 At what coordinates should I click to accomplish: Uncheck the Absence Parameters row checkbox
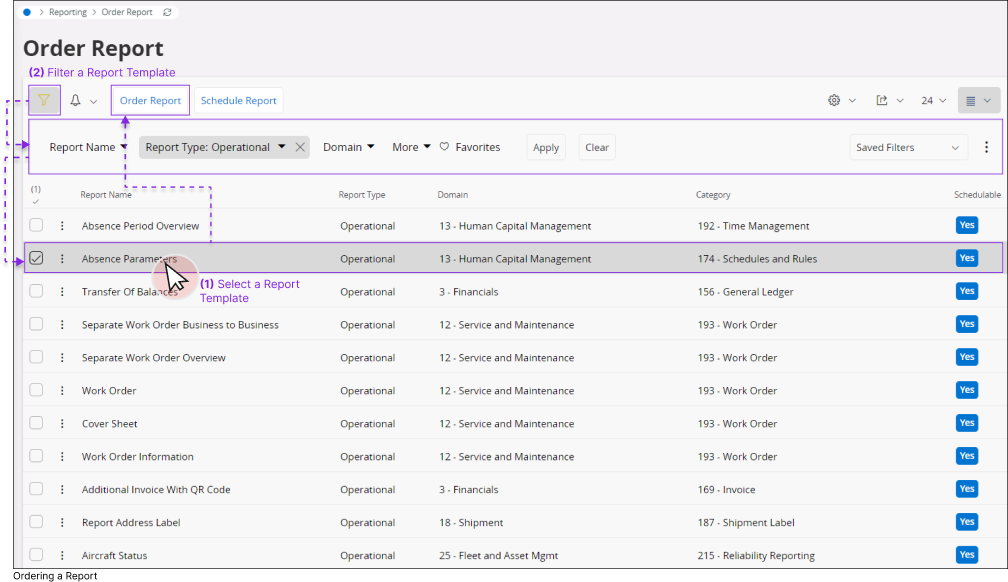click(36, 259)
